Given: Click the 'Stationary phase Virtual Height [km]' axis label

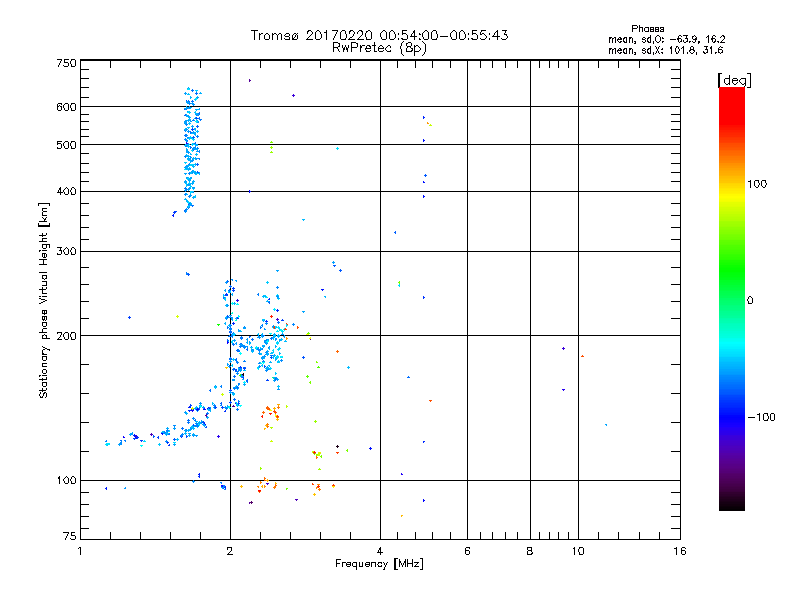Looking at the screenshot, I should pos(43,301).
